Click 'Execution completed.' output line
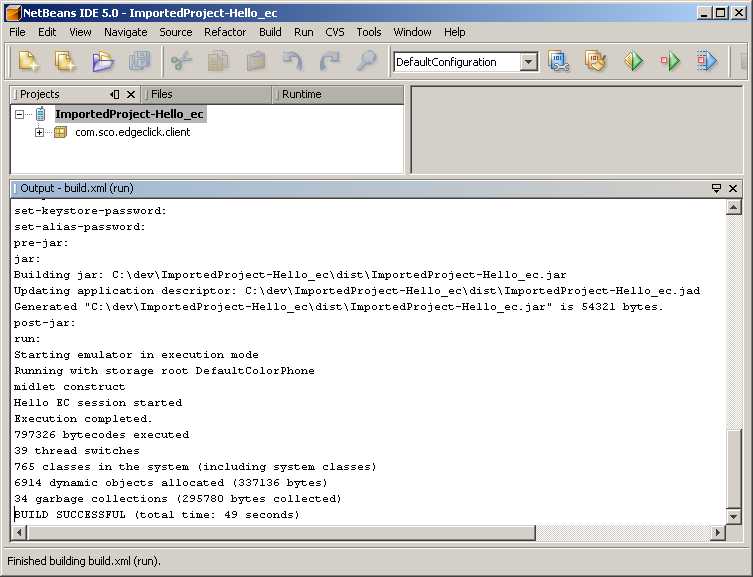 coord(83,419)
